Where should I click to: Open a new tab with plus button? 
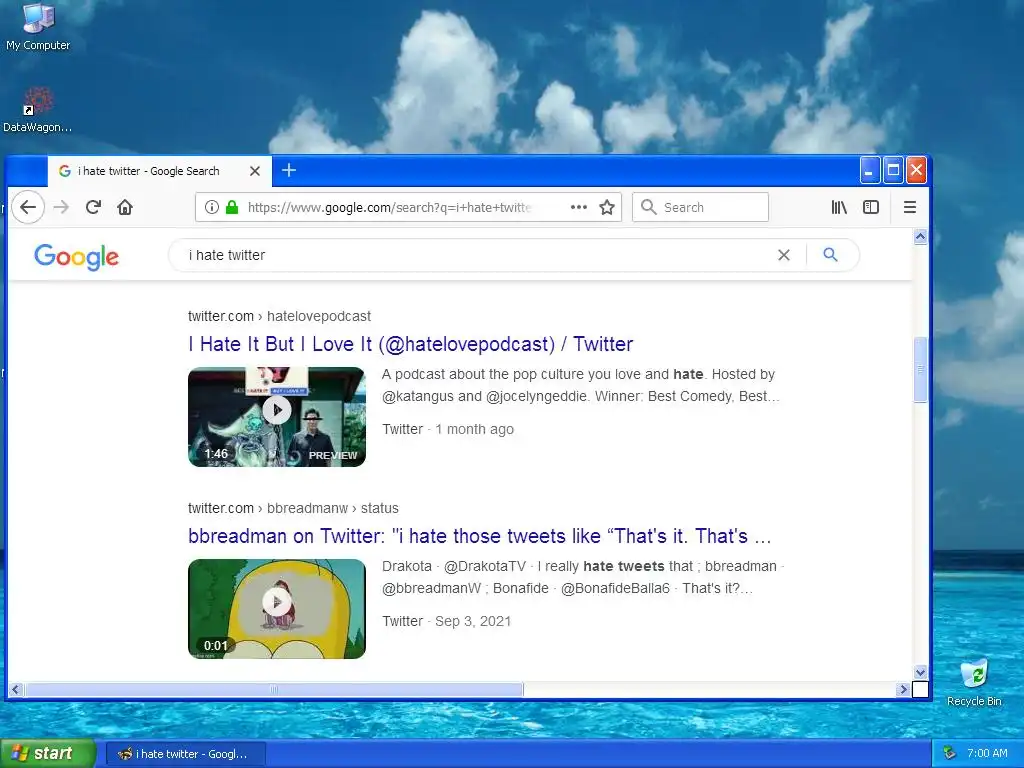(289, 170)
